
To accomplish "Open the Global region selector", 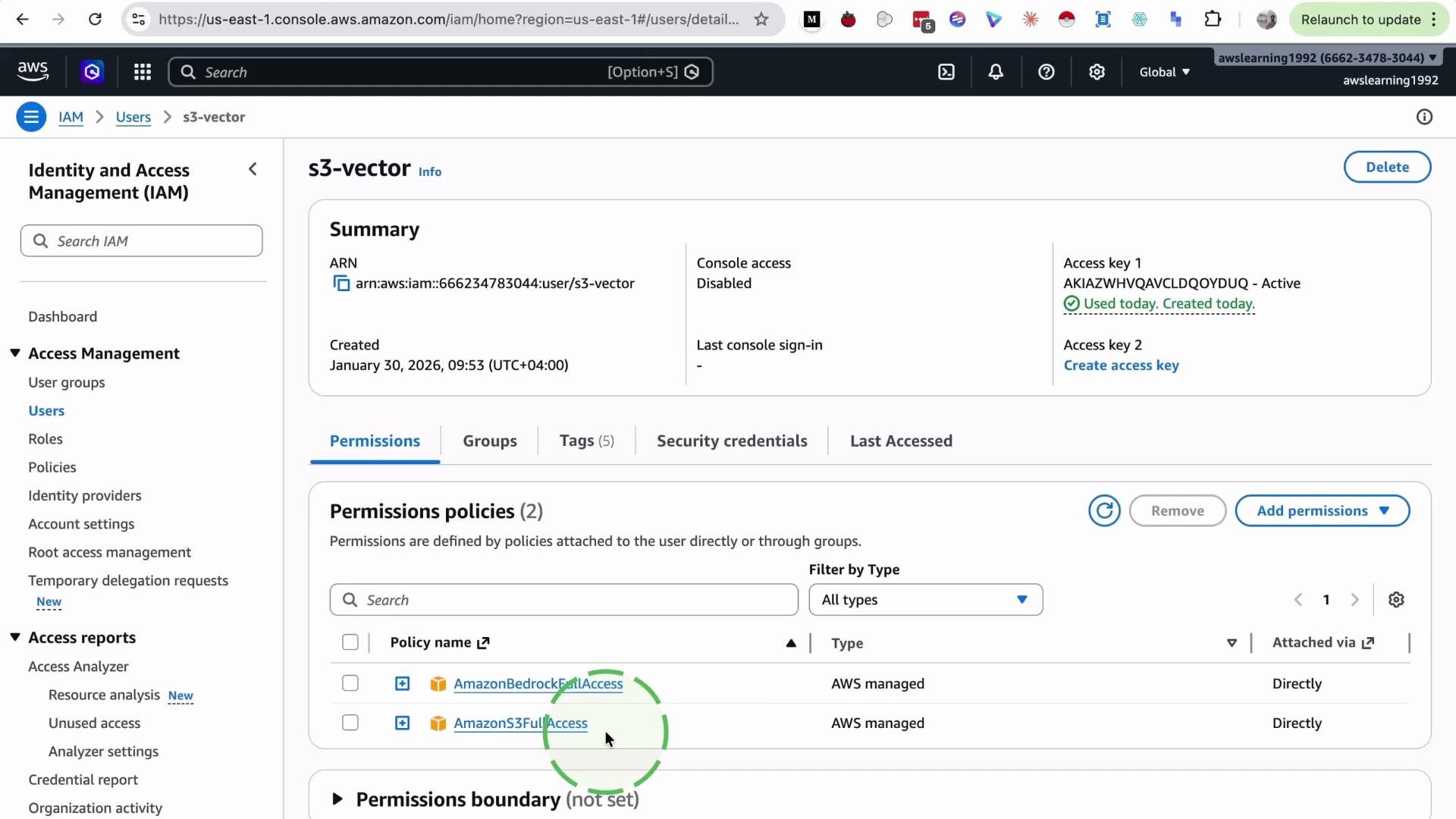I will coord(1165,72).
